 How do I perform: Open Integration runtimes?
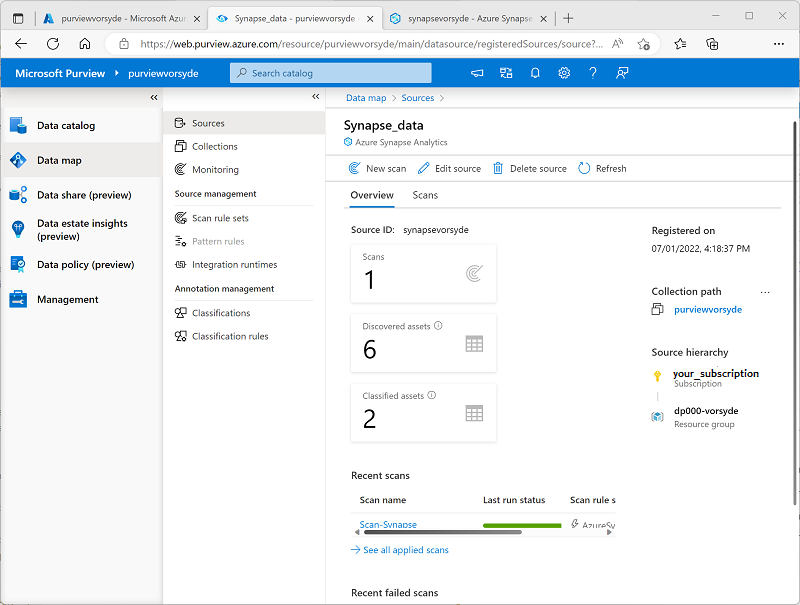click(x=244, y=264)
